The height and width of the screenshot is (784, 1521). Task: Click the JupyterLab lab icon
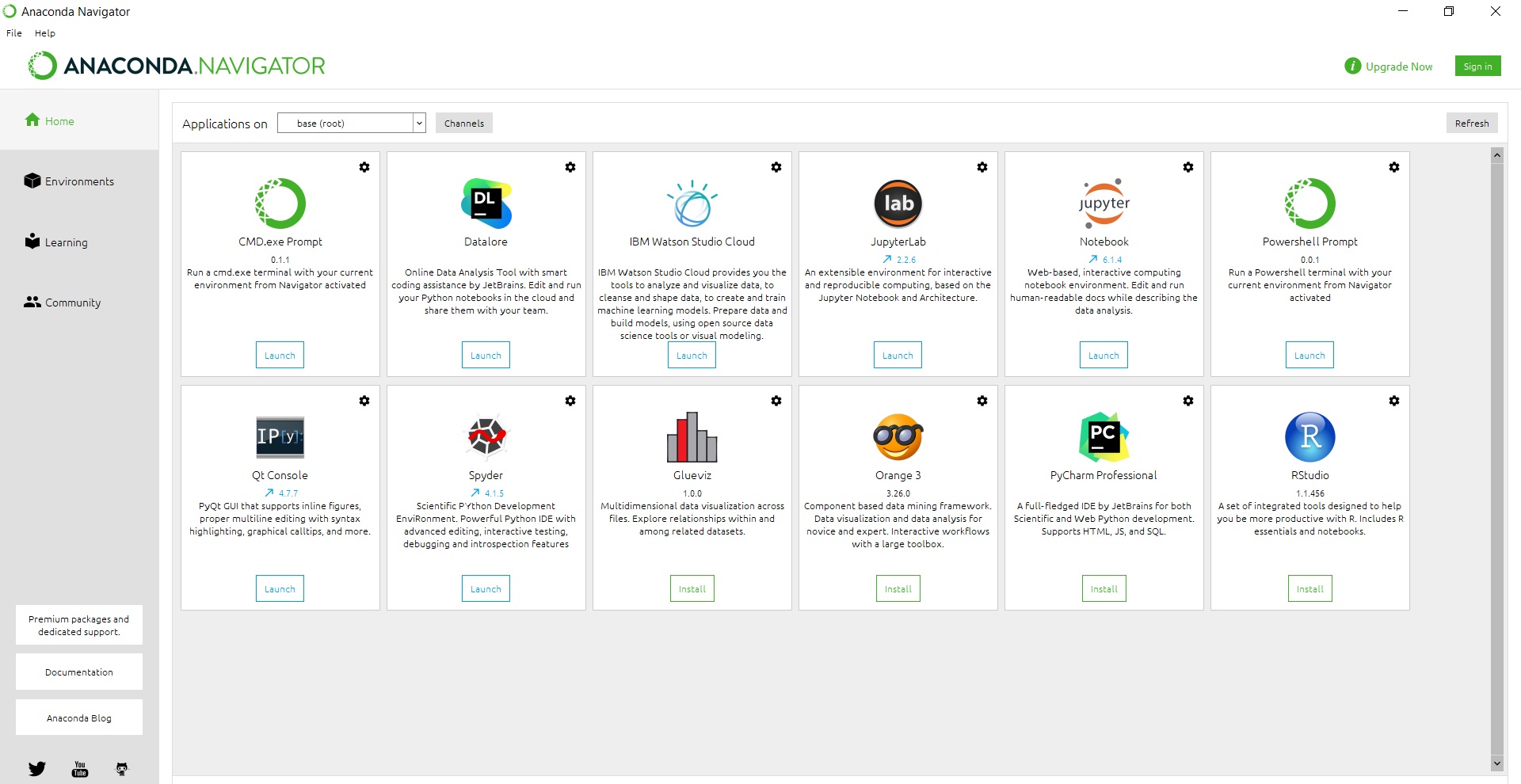tap(898, 204)
